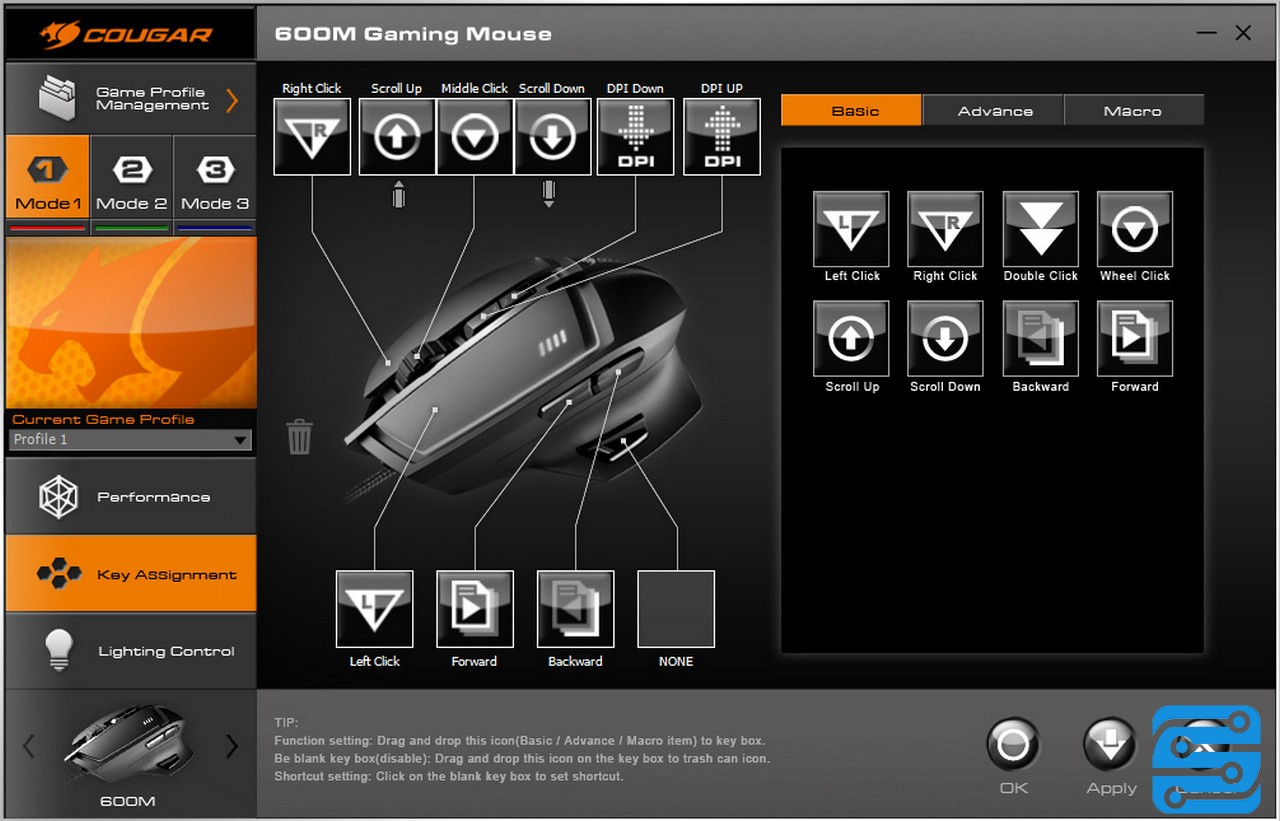Image resolution: width=1280 pixels, height=821 pixels.
Task: Close the Cougar window
Action: pyautogui.click(x=1243, y=33)
